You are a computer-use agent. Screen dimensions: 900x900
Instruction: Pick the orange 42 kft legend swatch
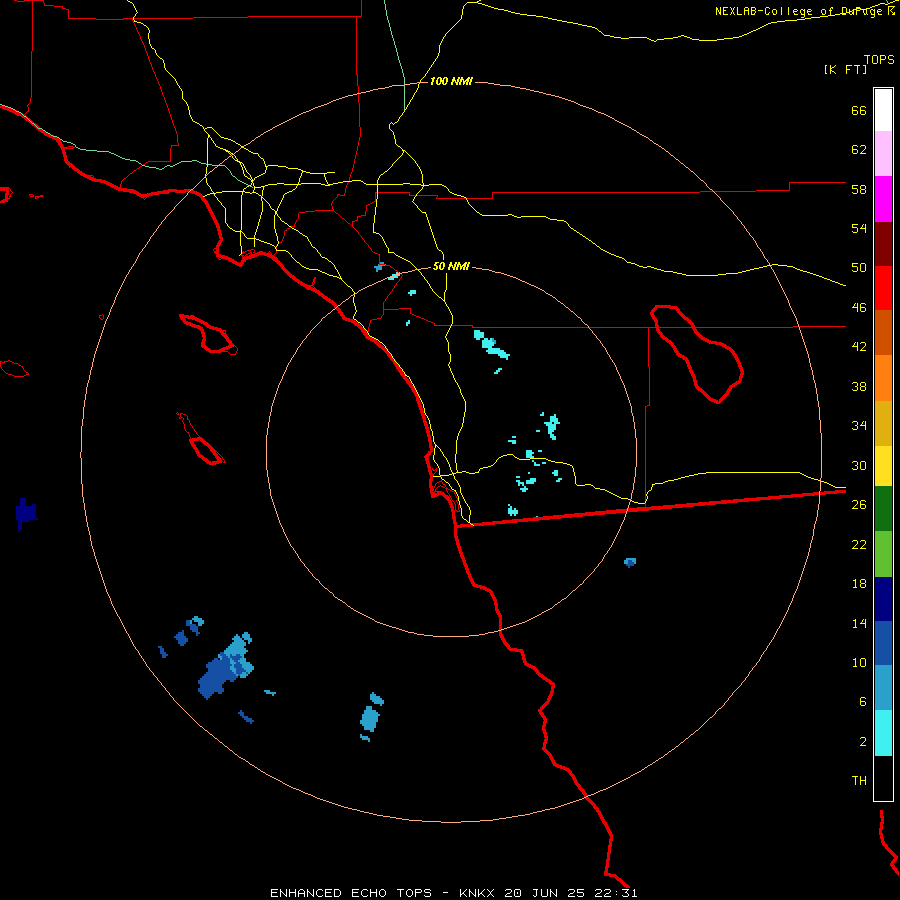883,378
